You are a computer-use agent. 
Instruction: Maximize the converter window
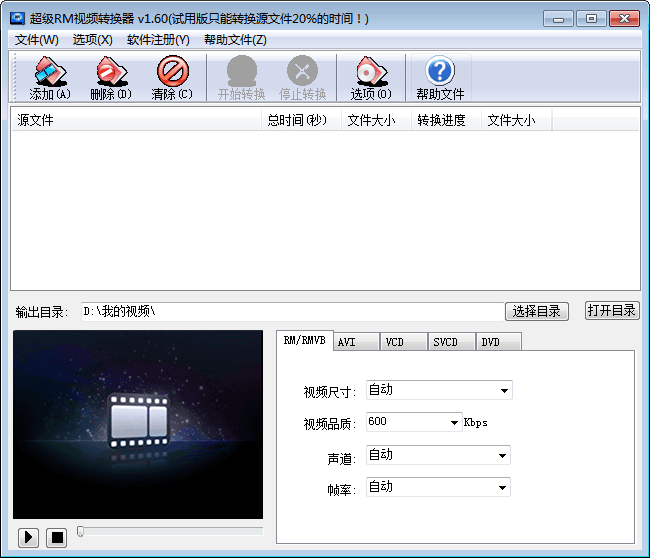point(591,19)
